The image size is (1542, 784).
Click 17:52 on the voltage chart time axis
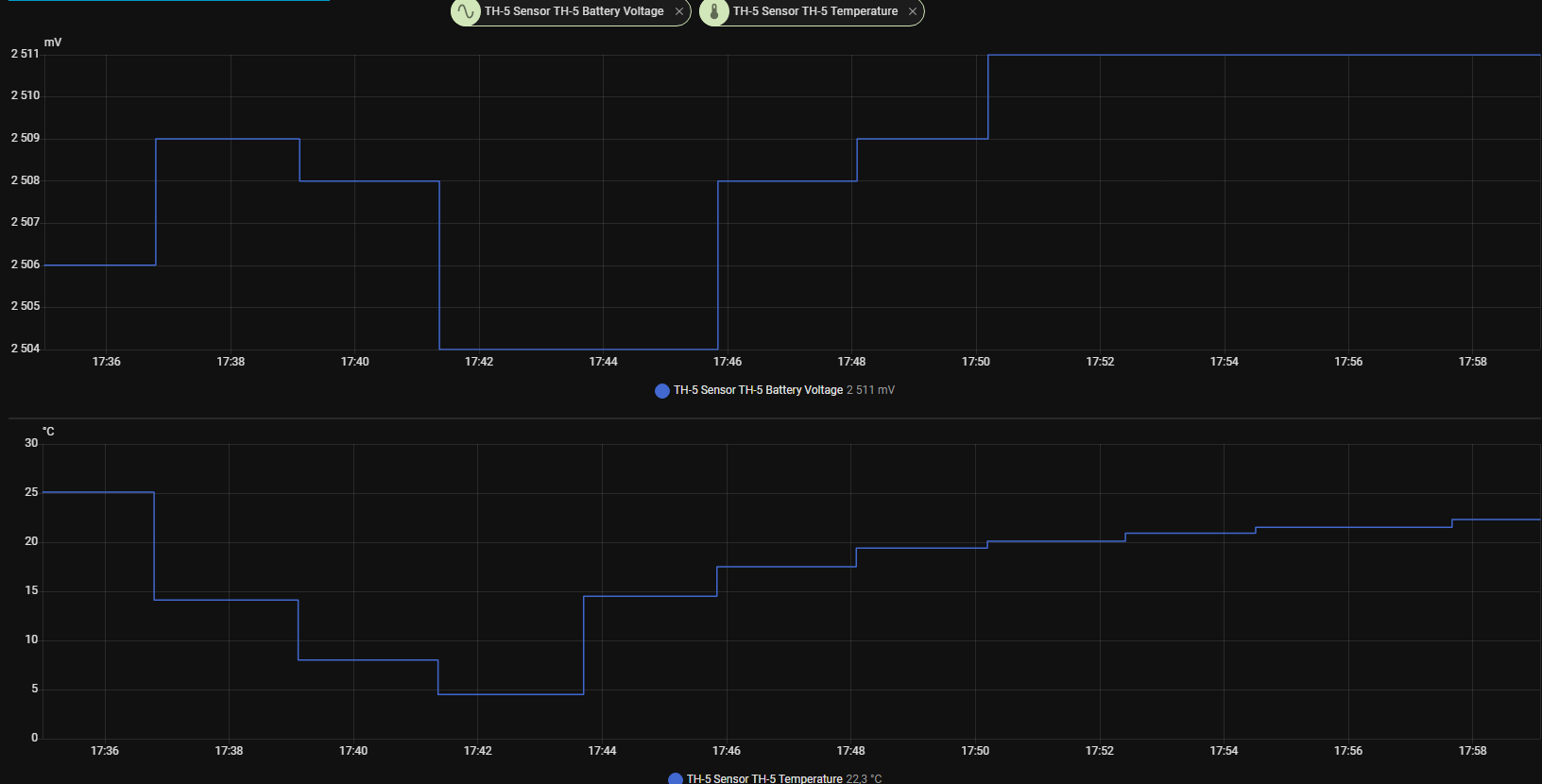tap(1100, 362)
